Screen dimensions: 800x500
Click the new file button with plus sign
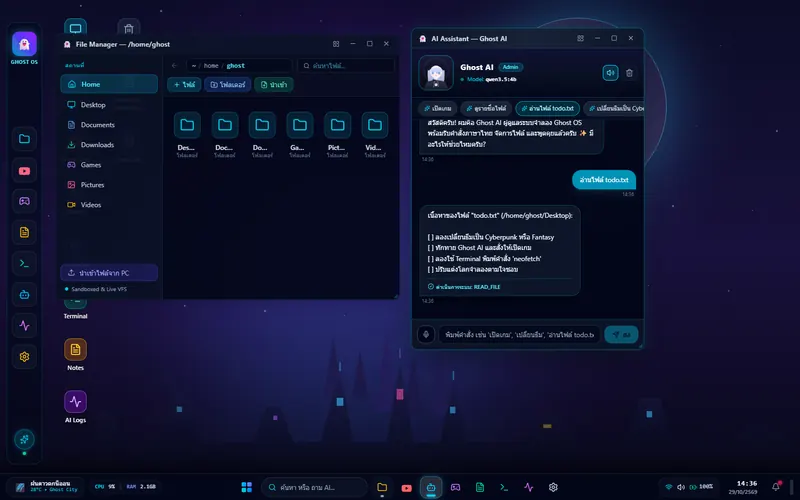point(184,85)
